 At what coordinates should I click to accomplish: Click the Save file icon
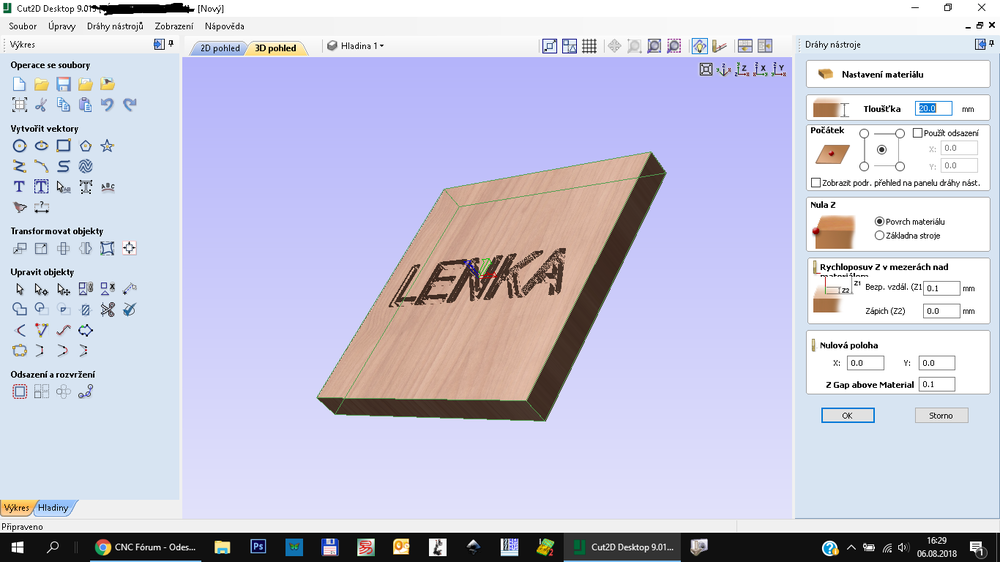pos(63,84)
